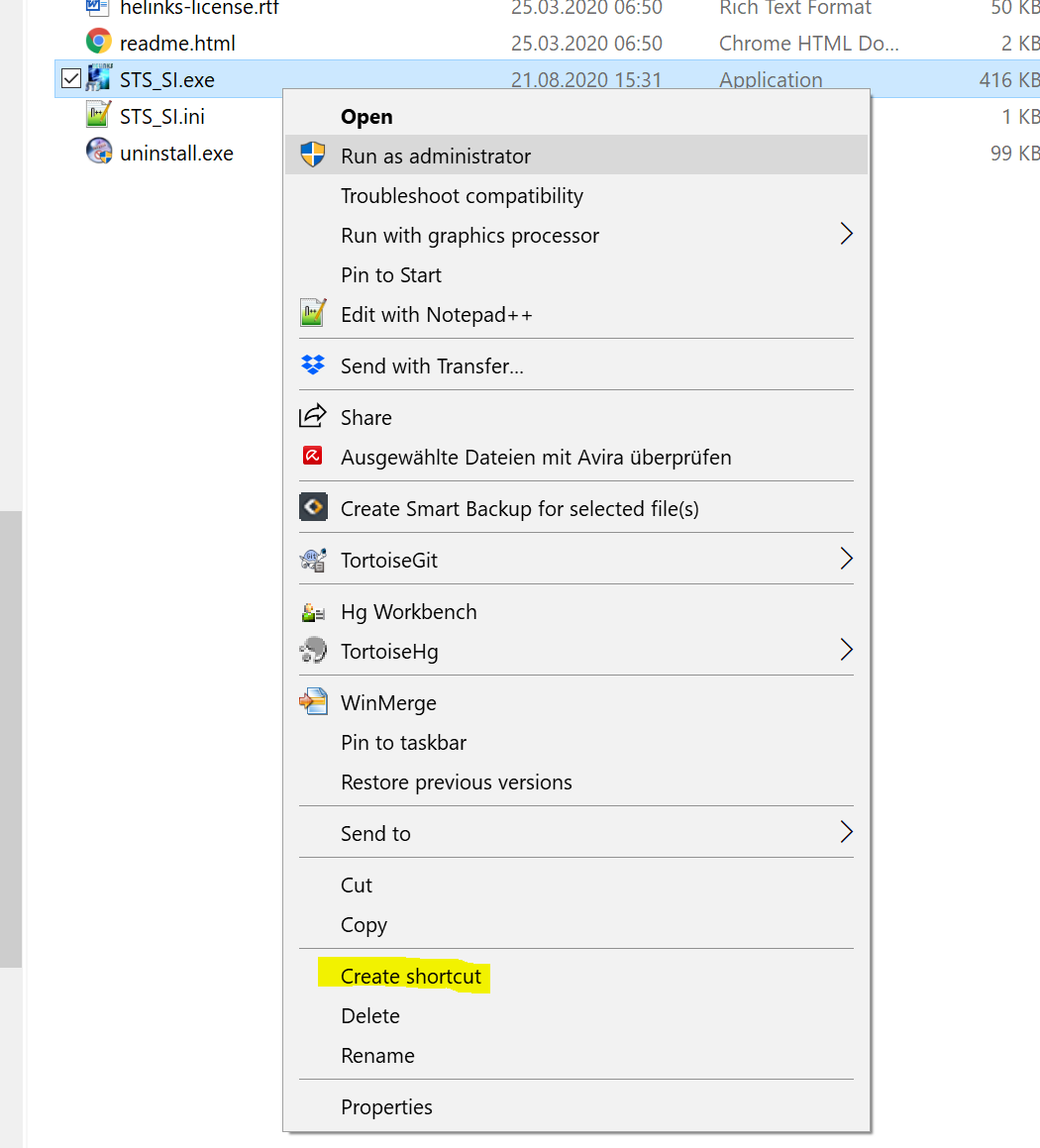Select the uninstall.exe file

point(176,154)
